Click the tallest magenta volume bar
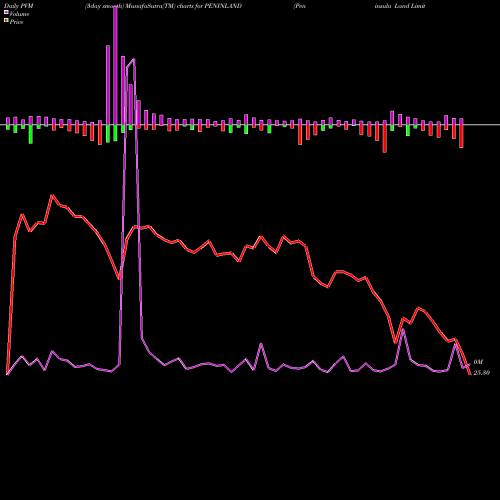Screen dimensions: 500x500 point(115,66)
